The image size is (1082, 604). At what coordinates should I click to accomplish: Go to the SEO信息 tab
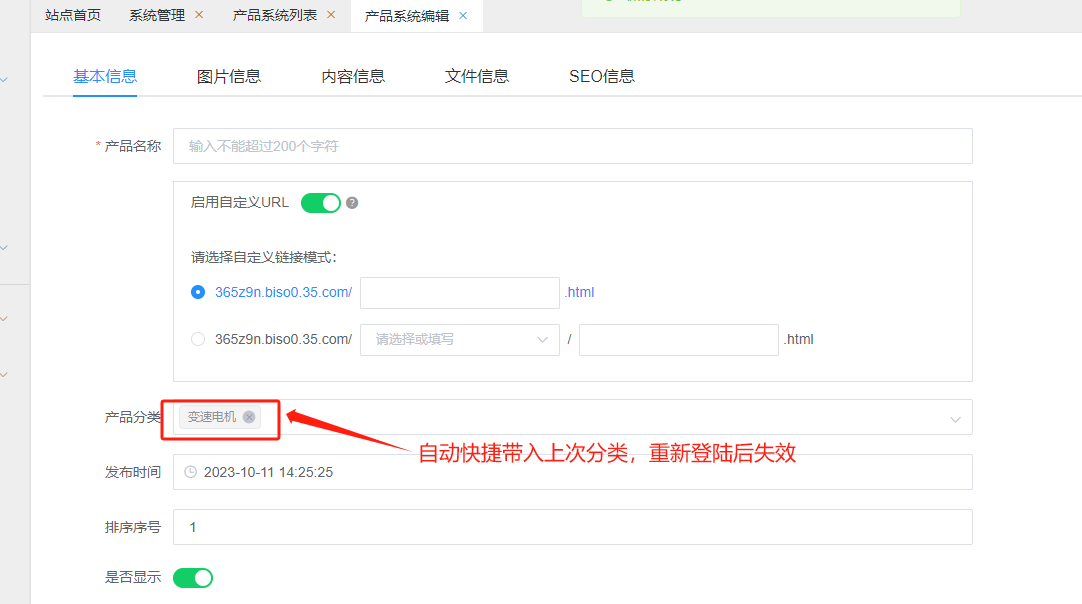click(x=602, y=76)
